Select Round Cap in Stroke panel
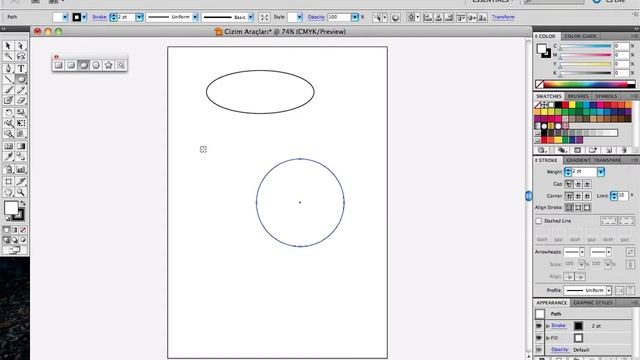The image size is (640, 360). click(578, 184)
